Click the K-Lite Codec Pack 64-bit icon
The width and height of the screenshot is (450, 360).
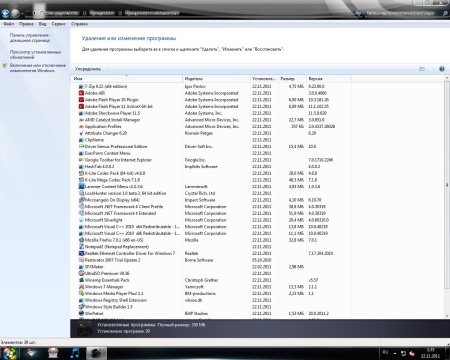coord(81,173)
